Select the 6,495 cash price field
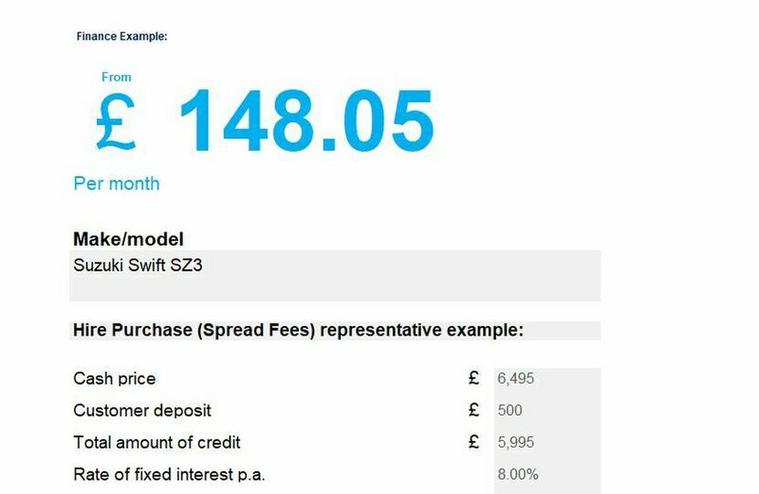 pyautogui.click(x=547, y=378)
